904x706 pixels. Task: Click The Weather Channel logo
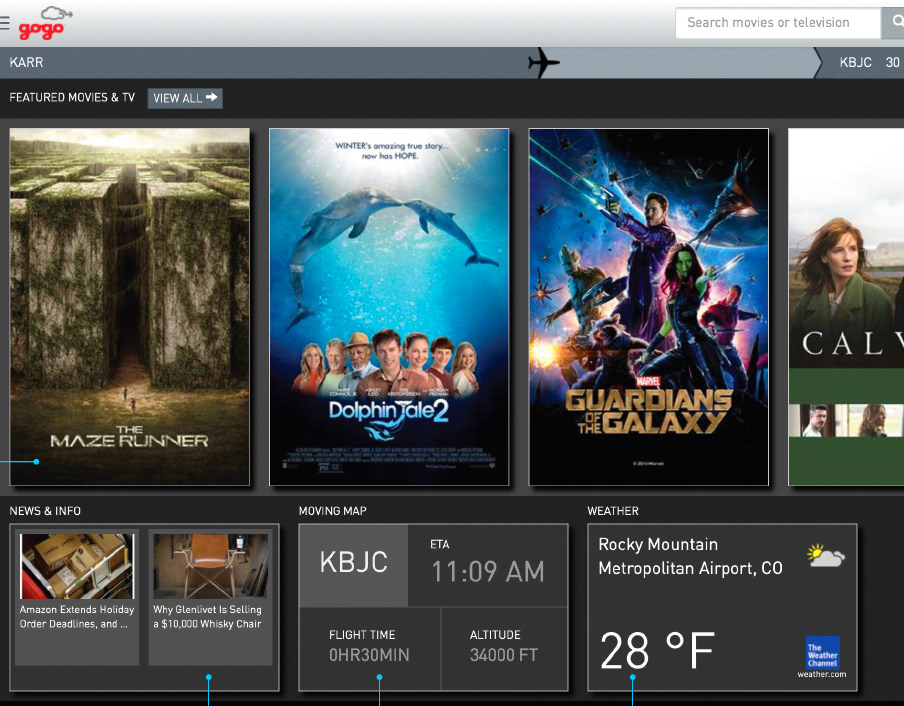coord(823,653)
